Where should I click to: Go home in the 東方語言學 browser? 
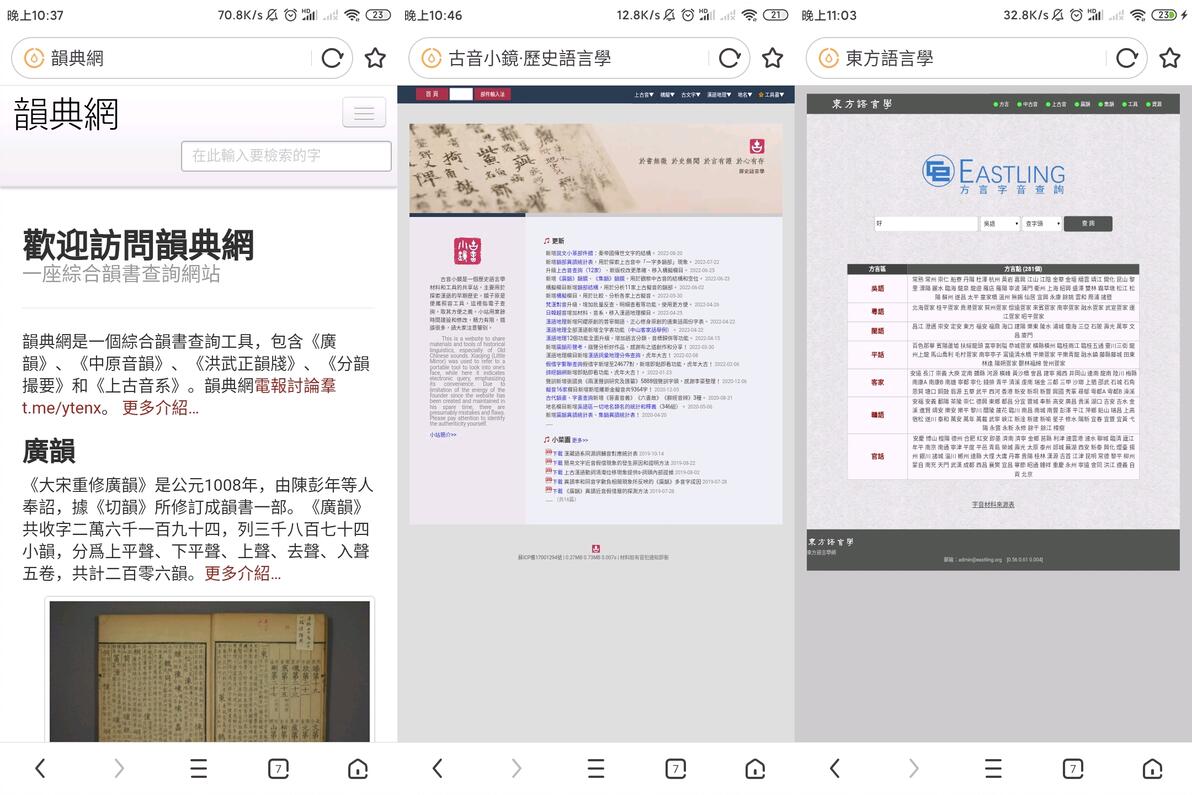(x=1152, y=768)
